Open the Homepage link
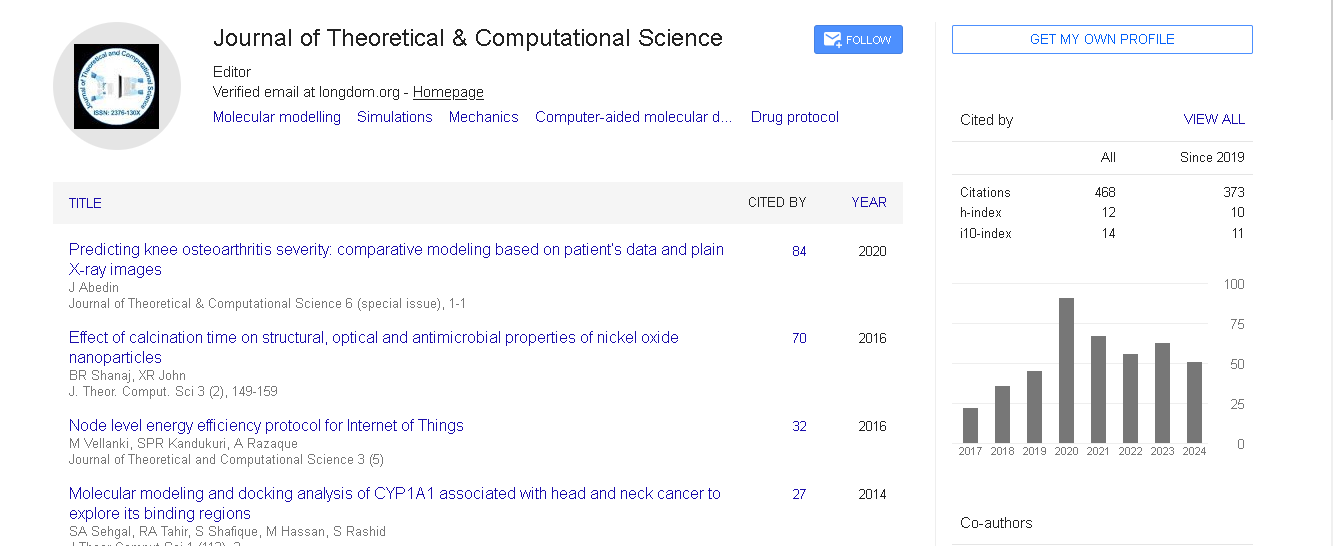 point(448,92)
